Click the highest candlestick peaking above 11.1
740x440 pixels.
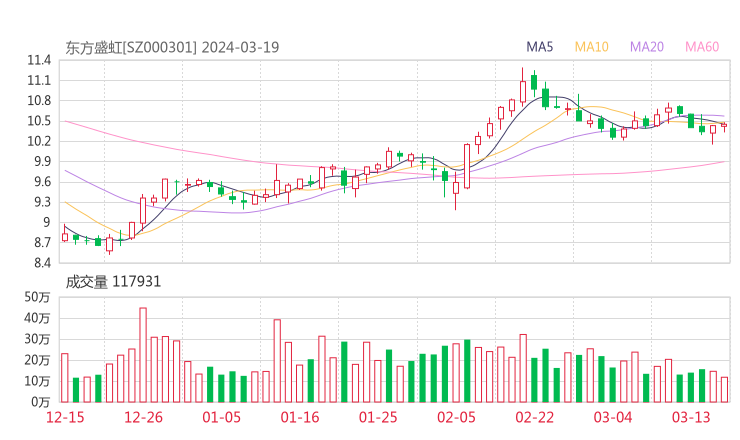point(523,87)
